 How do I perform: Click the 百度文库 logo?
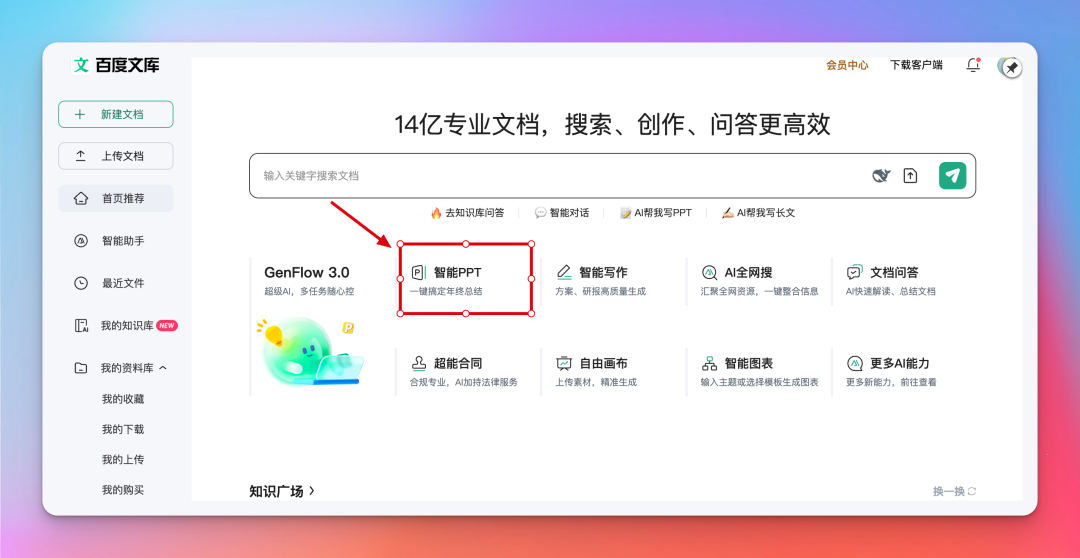[x=116, y=65]
